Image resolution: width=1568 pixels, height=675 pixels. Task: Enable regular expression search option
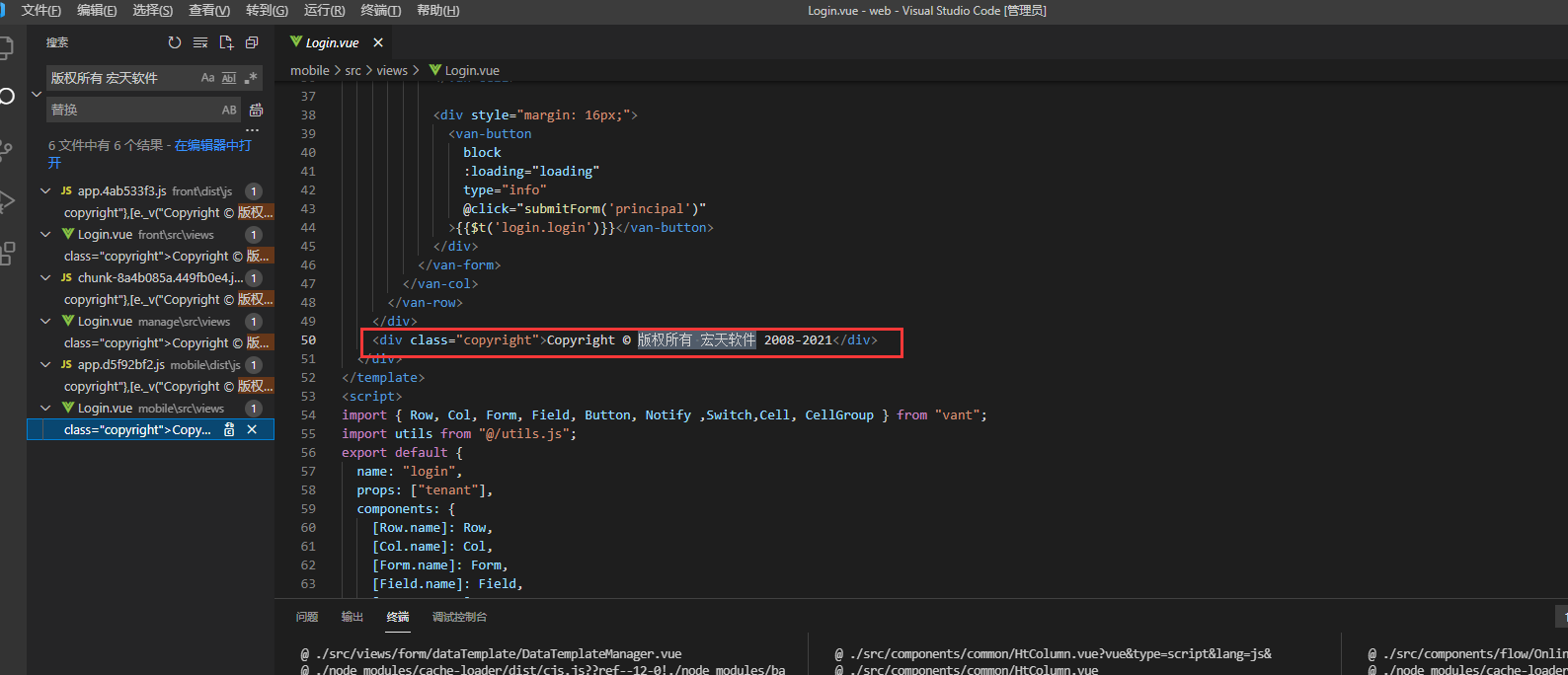[251, 78]
